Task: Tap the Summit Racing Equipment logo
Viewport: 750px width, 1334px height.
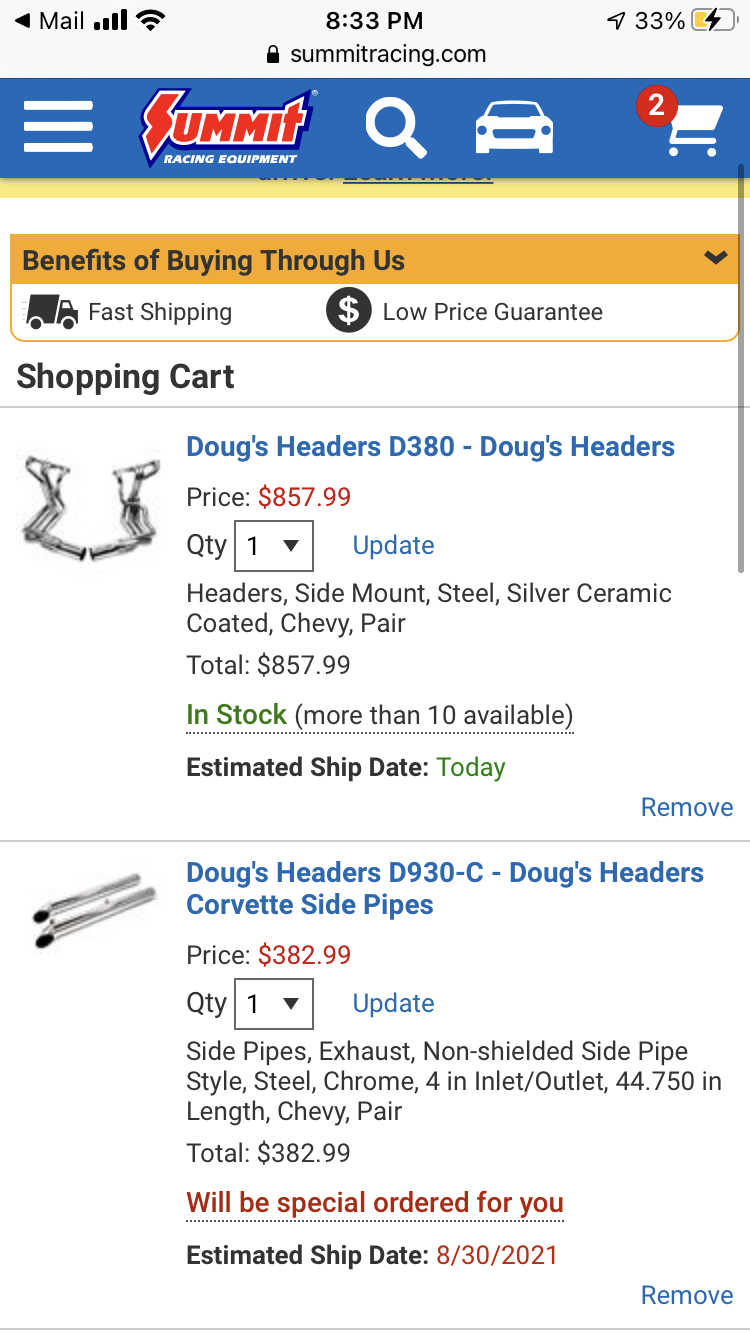Action: tap(226, 127)
